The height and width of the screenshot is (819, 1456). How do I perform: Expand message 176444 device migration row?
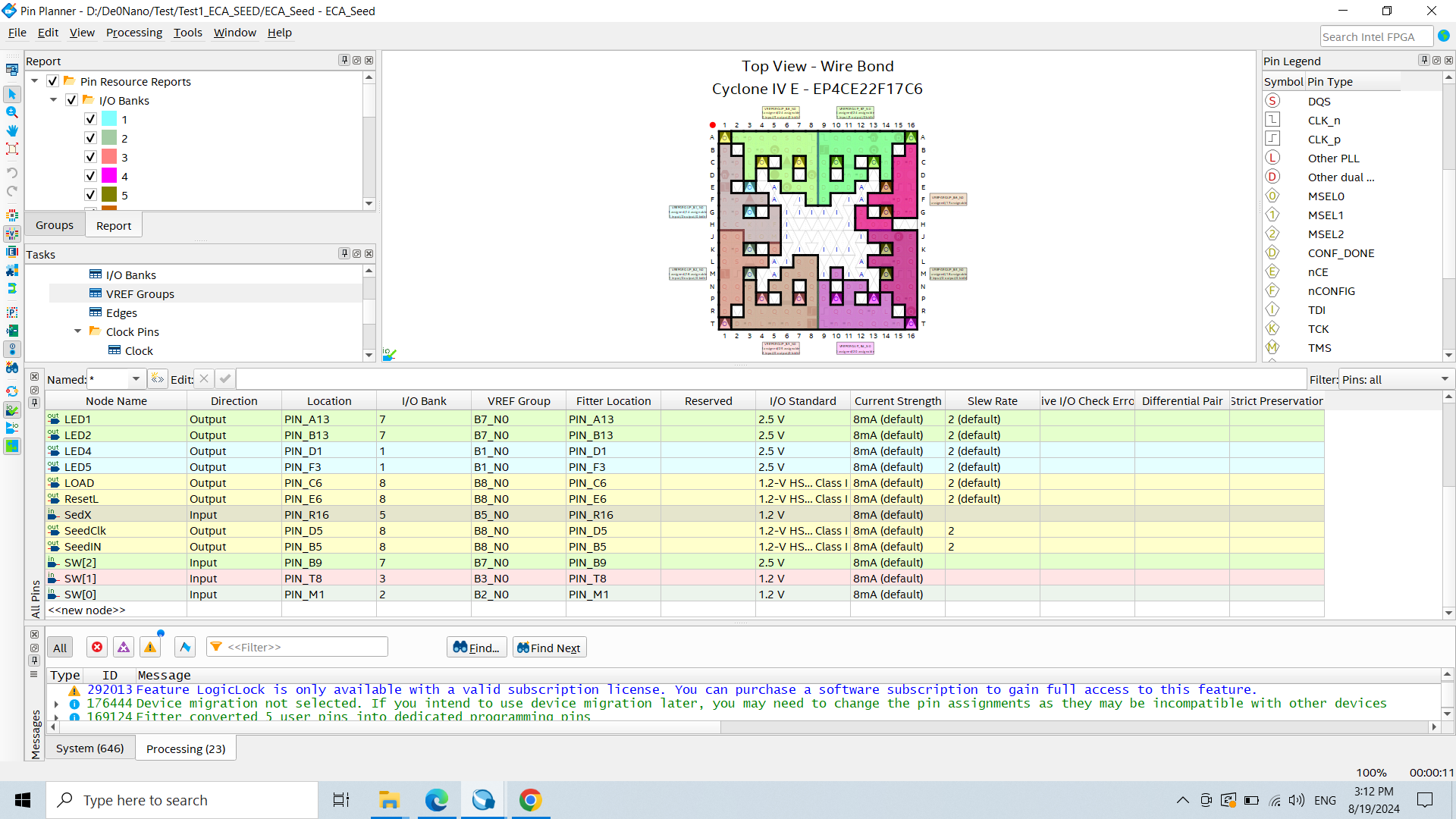57,704
